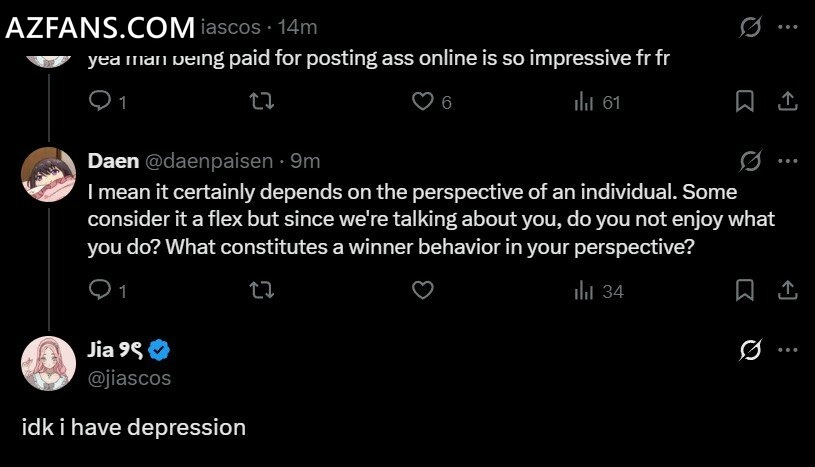Open more options on Daen's tweet
The width and height of the screenshot is (815, 467).
pyautogui.click(x=787, y=161)
